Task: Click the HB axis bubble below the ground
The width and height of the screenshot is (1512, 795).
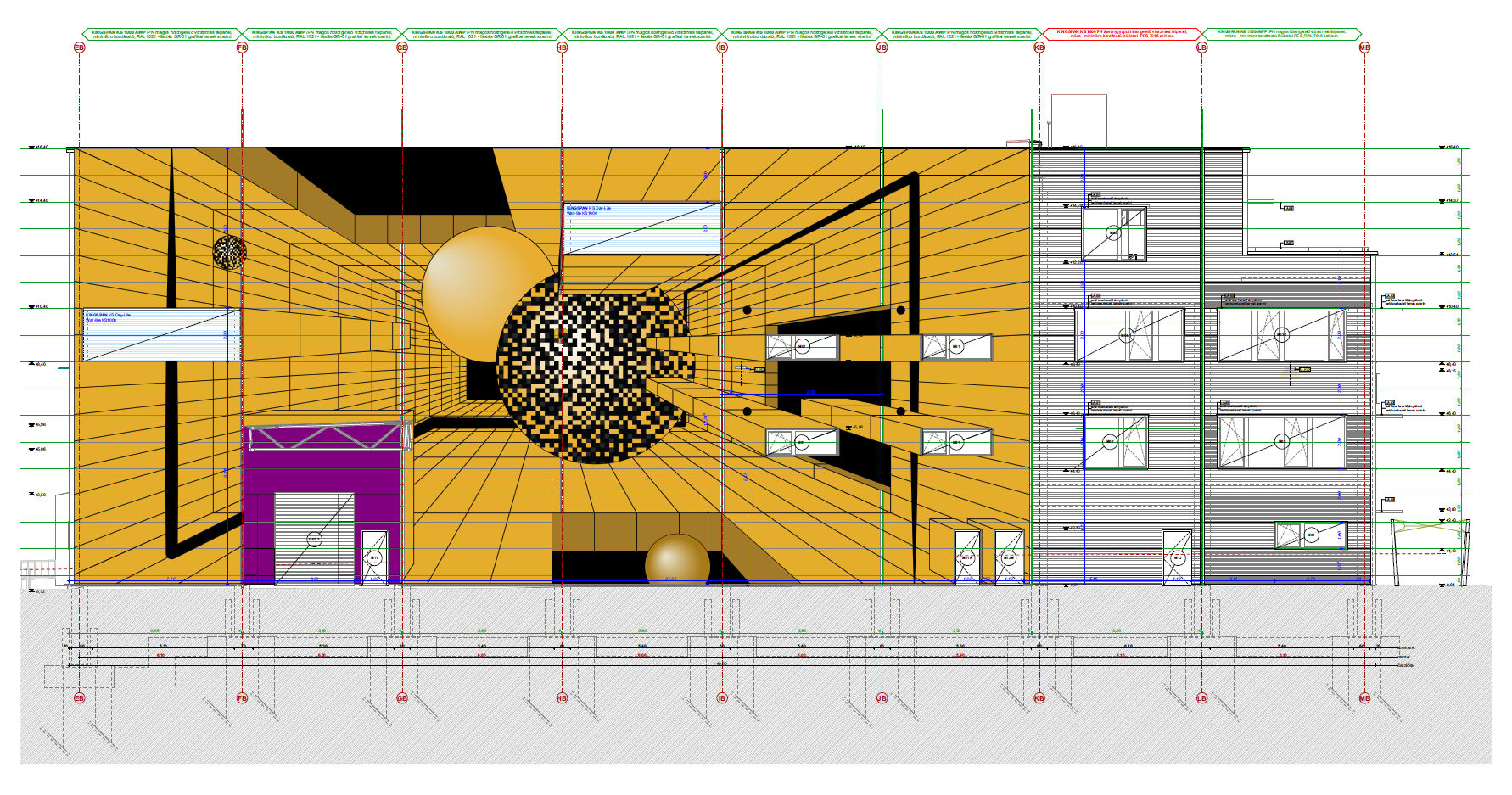Action: [x=562, y=698]
